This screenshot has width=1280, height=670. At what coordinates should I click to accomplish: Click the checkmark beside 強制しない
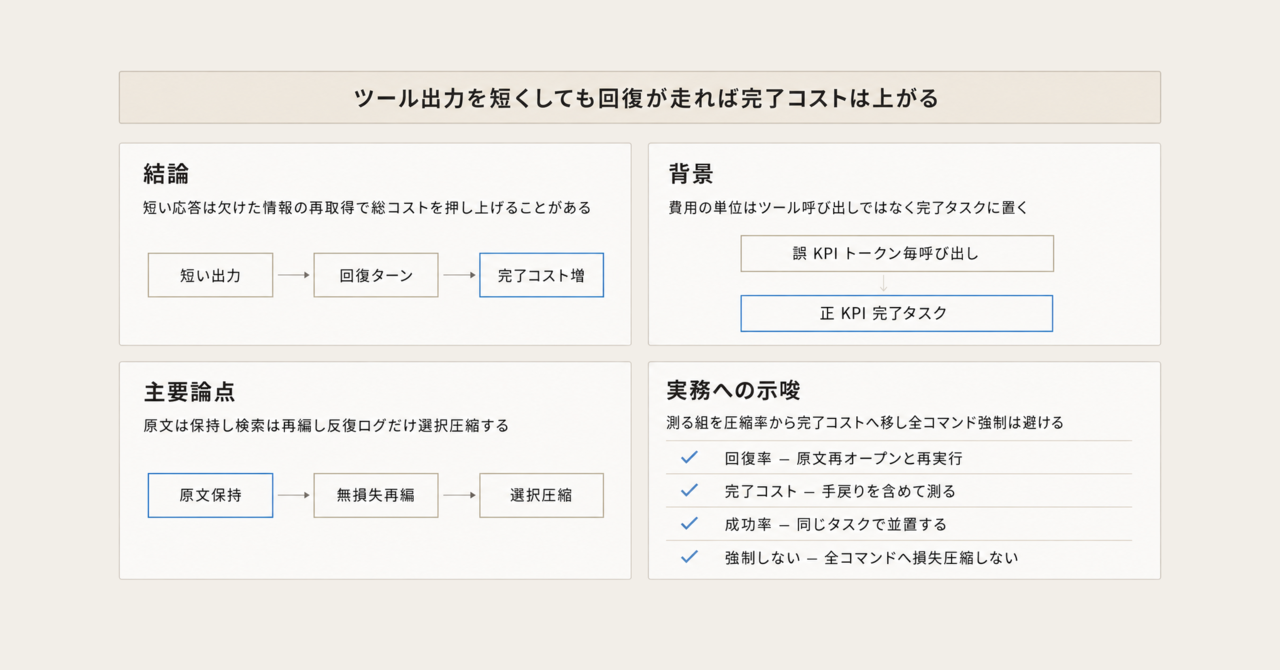(689, 557)
